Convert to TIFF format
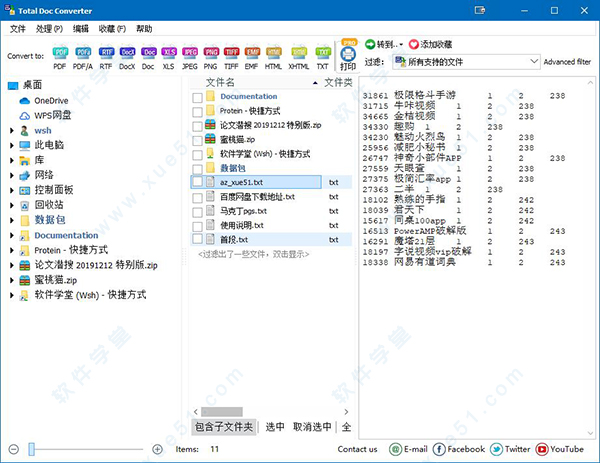600x463 pixels. pyautogui.click(x=231, y=53)
